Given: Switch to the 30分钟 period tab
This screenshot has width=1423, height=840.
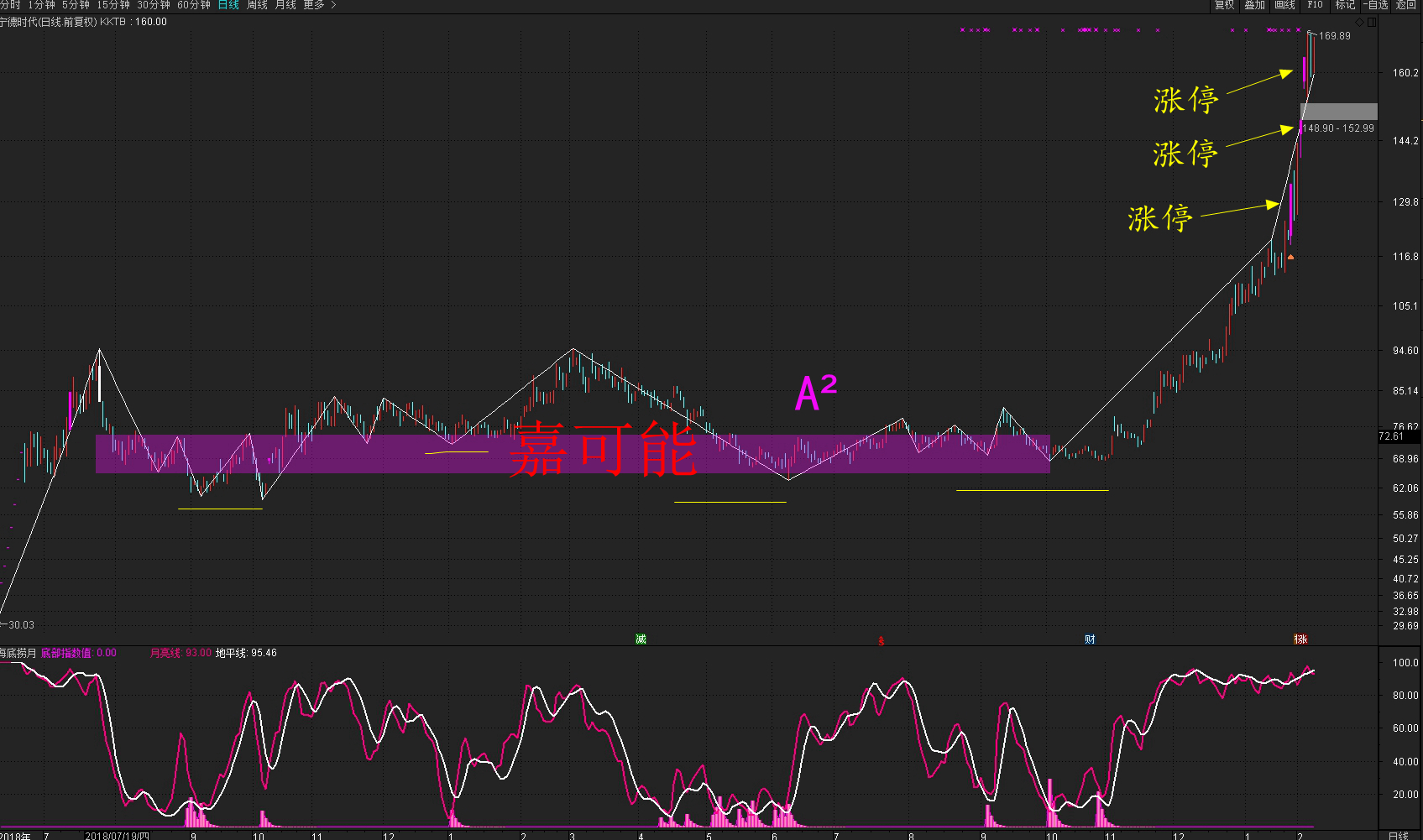Looking at the screenshot, I should pos(154,5).
